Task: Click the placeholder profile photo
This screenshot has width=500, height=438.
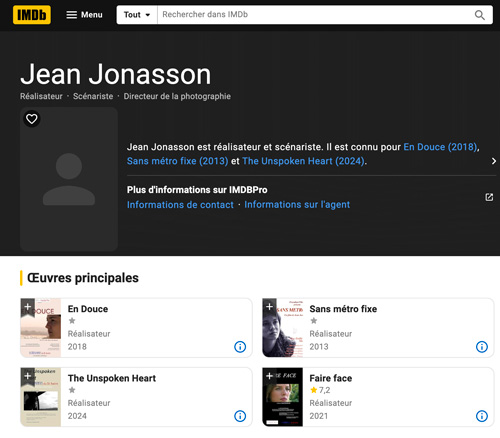Action: 69,179
